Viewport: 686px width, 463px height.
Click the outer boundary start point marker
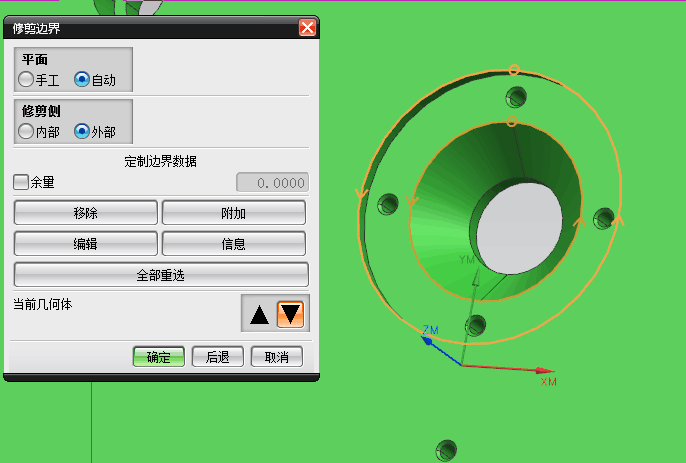(514, 70)
